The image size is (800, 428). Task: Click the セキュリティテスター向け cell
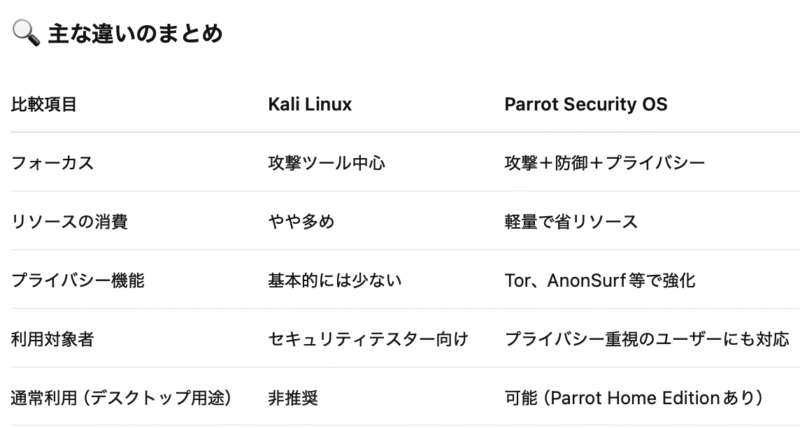pyautogui.click(x=368, y=339)
